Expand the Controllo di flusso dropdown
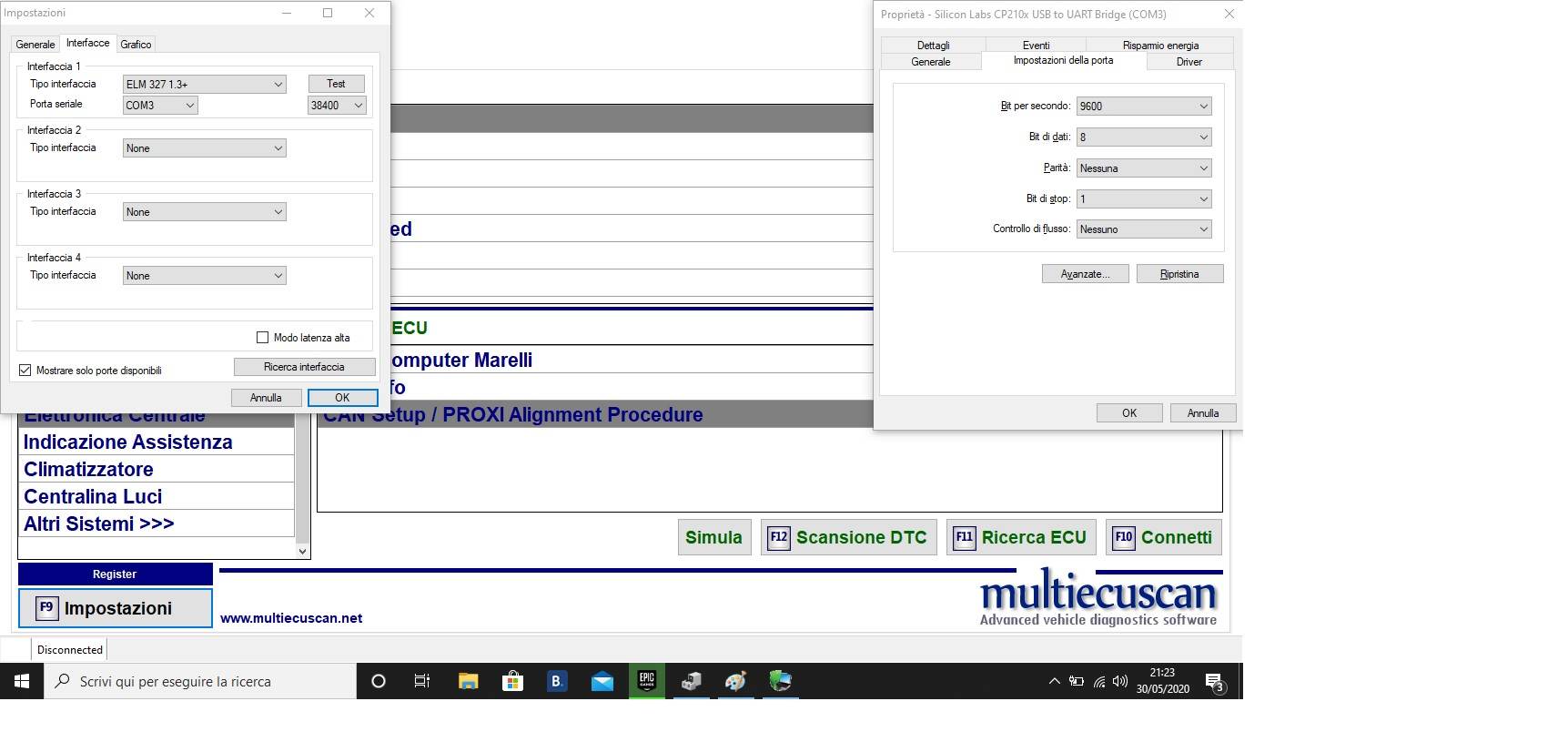The width and height of the screenshot is (1568, 742). click(1144, 229)
